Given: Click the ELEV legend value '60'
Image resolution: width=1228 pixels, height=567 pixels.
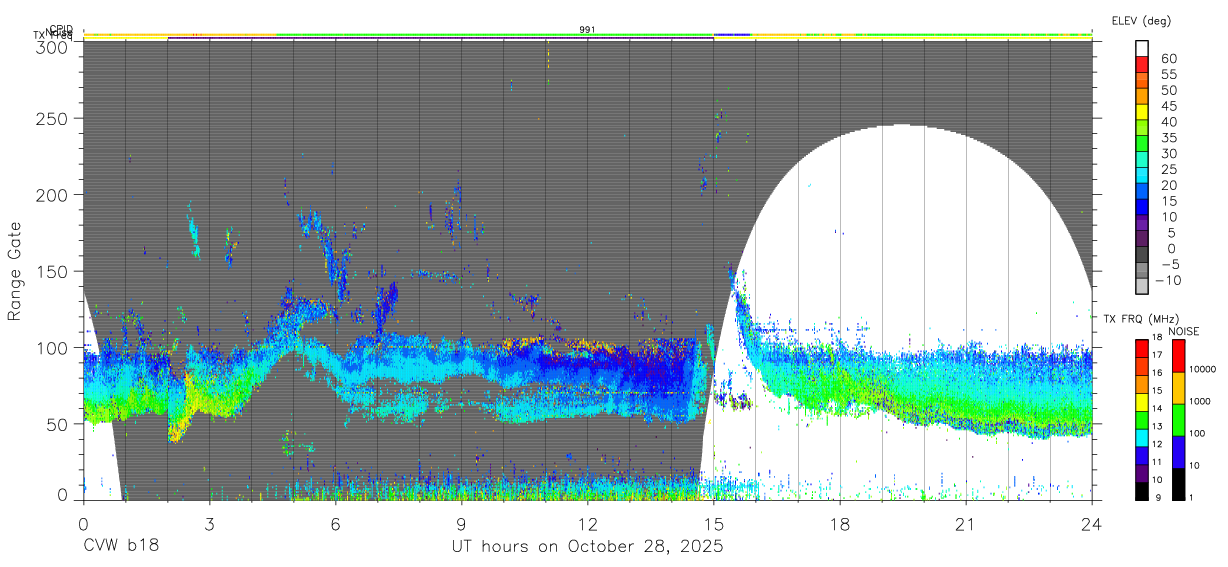Looking at the screenshot, I should [x=1168, y=58].
